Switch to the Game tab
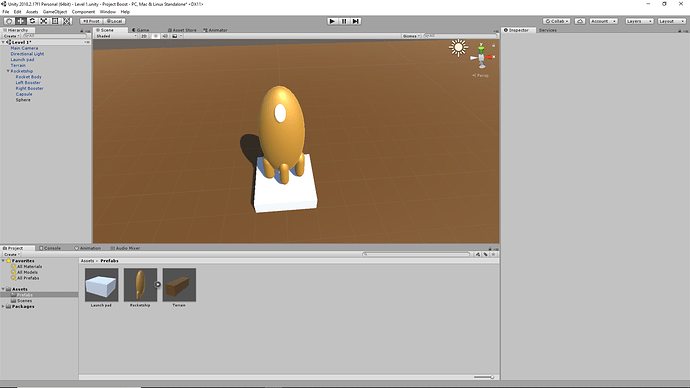Viewport: 690px width, 388px height. pyautogui.click(x=141, y=30)
